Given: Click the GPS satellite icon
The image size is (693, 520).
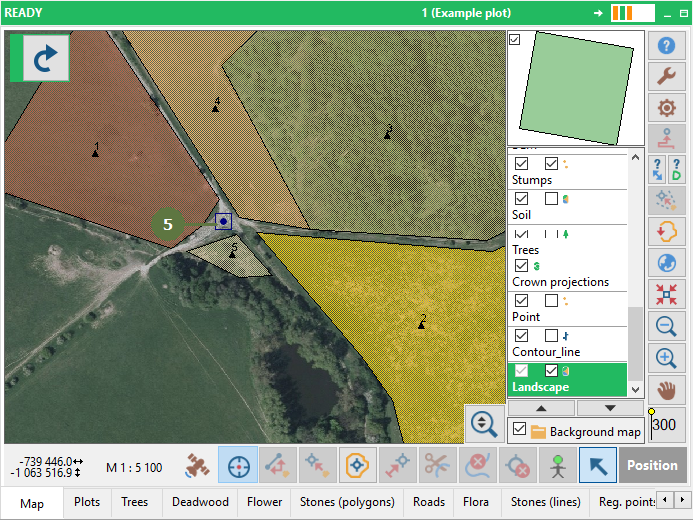Looking at the screenshot, I should coord(197,465).
